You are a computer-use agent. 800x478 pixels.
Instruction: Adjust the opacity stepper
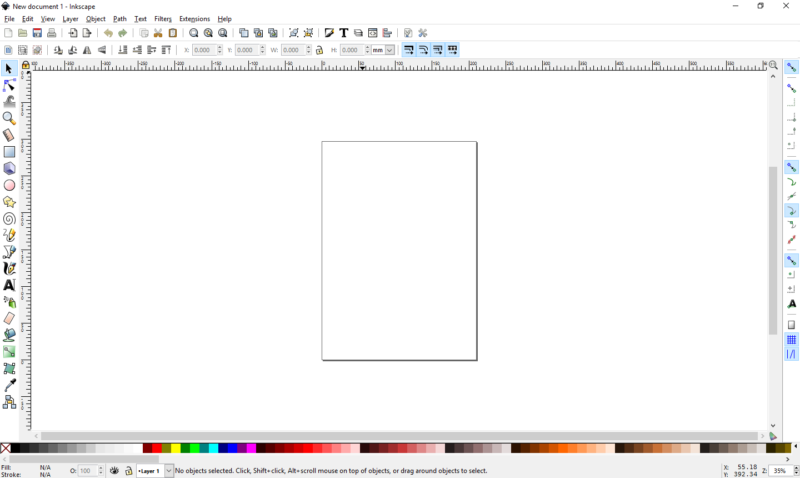coord(101,471)
